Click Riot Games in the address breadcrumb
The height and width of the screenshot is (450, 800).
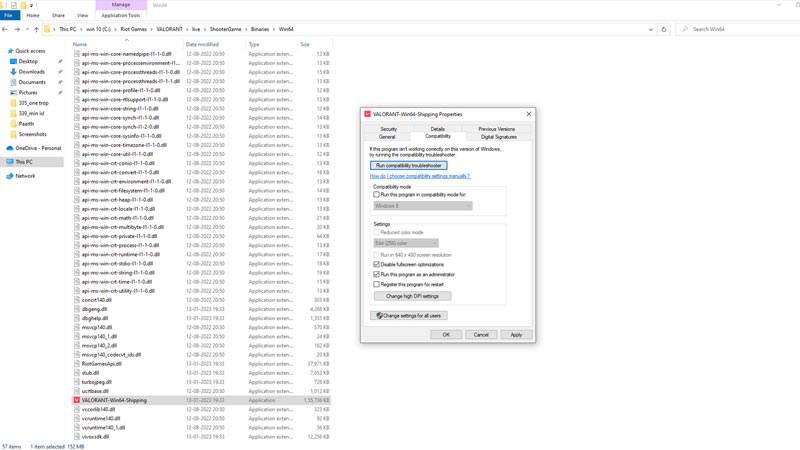(x=133, y=29)
